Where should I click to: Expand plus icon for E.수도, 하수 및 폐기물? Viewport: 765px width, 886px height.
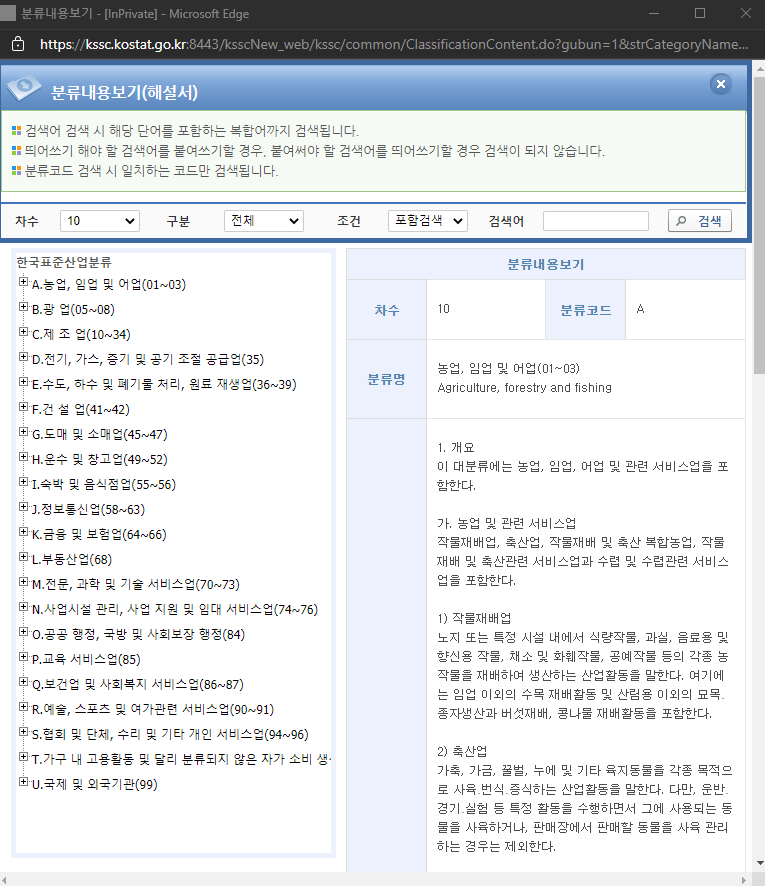23,381
